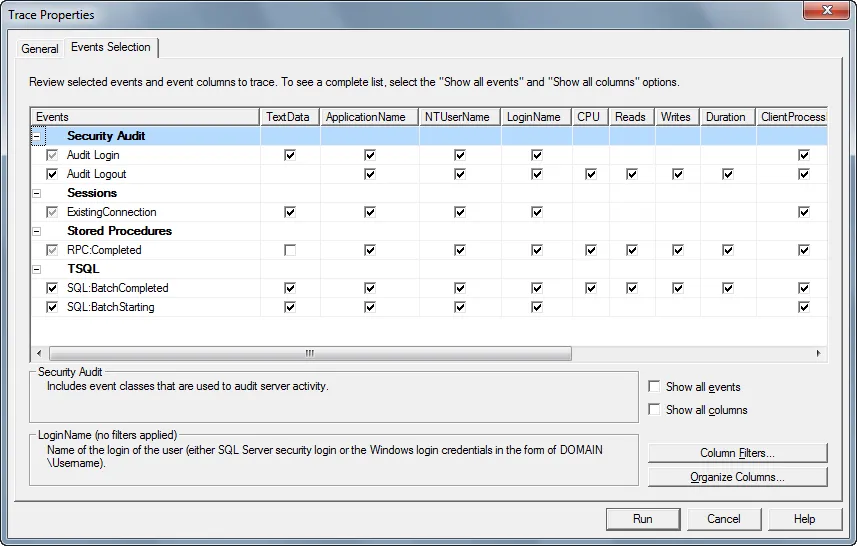Image resolution: width=857 pixels, height=546 pixels.
Task: Run the trace
Action: point(643,519)
